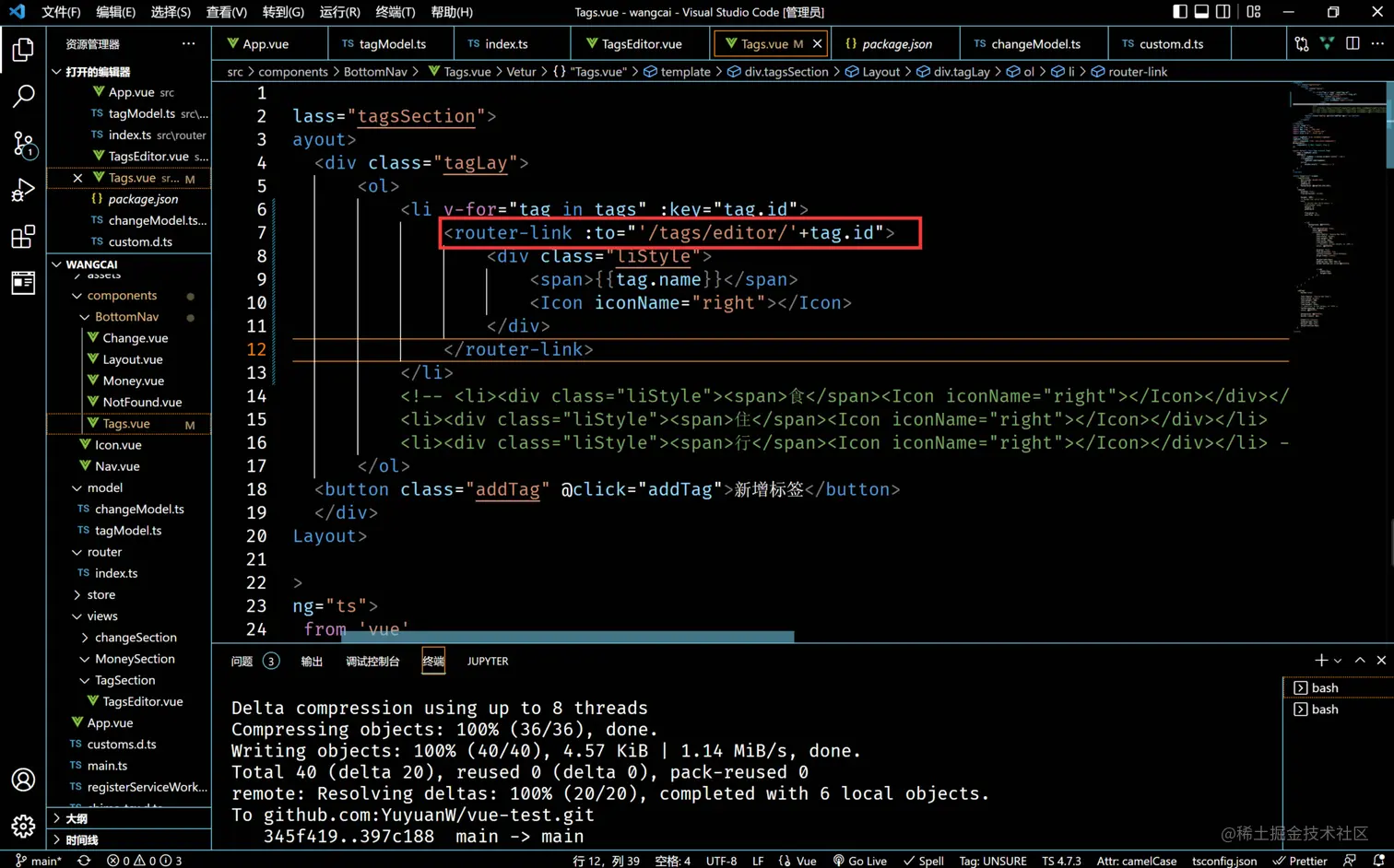Open Money.vue in file tree
1394x868 pixels.
point(134,381)
